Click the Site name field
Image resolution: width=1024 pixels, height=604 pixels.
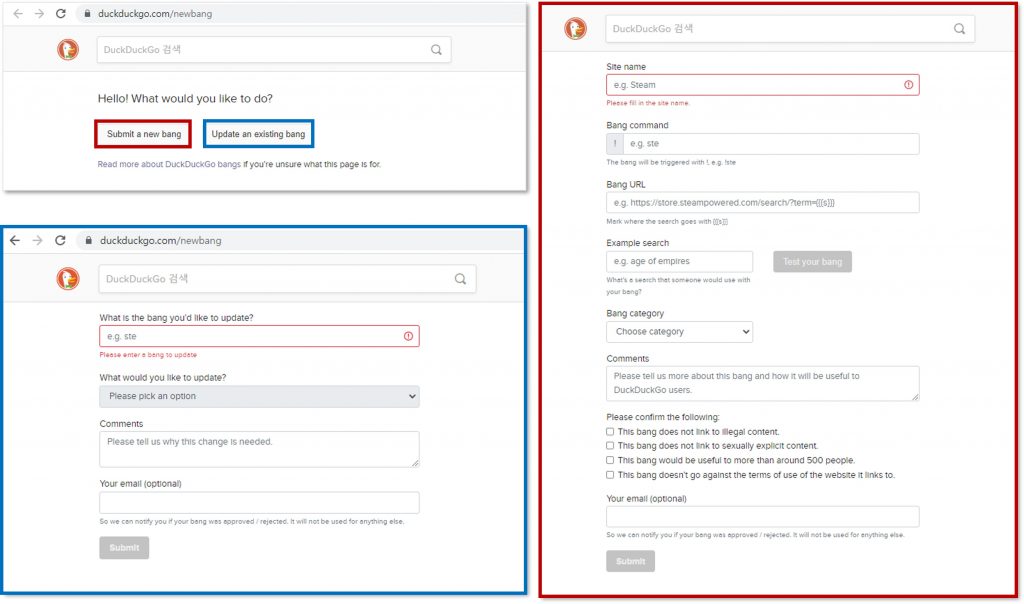coord(763,85)
